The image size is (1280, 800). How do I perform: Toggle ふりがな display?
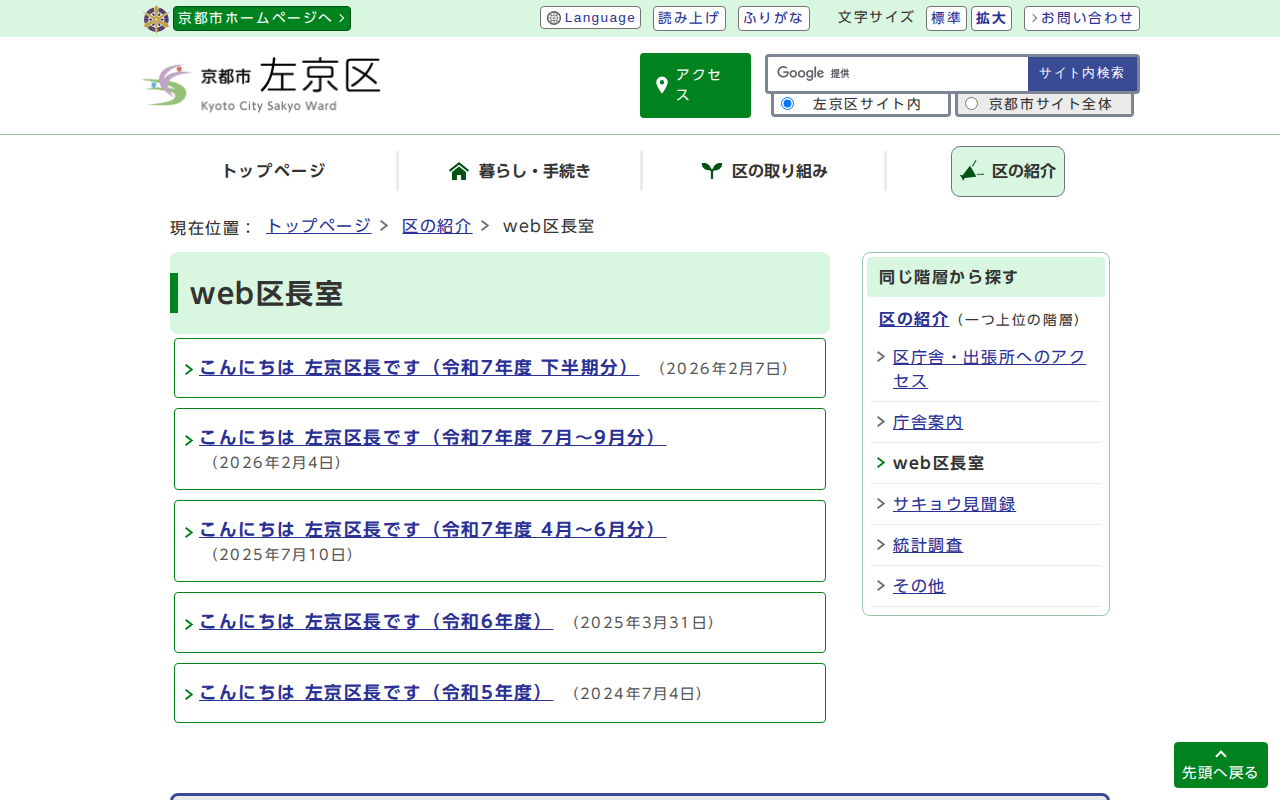click(x=773, y=18)
